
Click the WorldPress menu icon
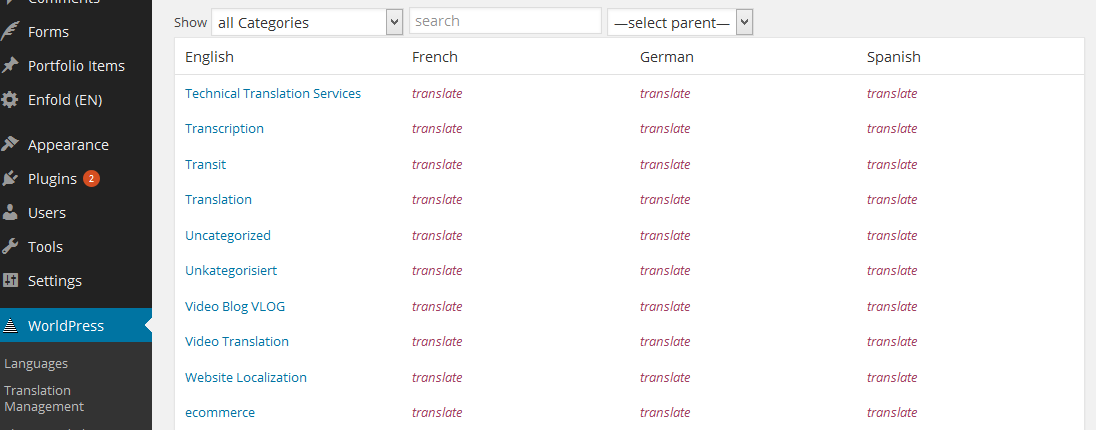click(10, 326)
